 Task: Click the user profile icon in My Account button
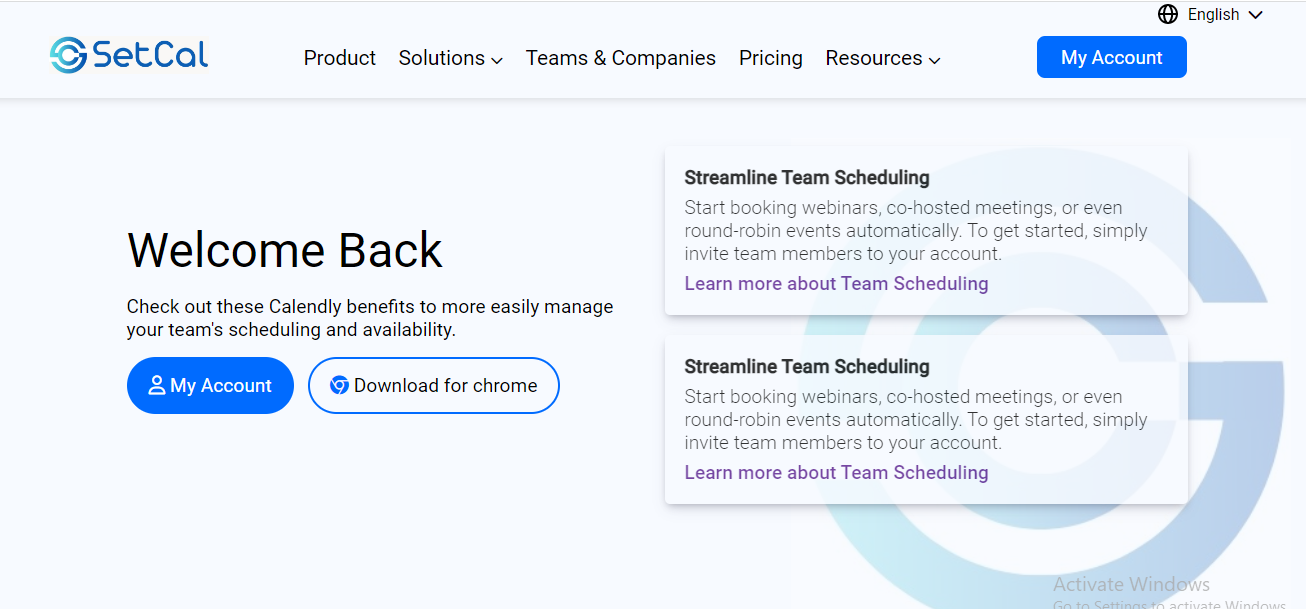point(156,385)
